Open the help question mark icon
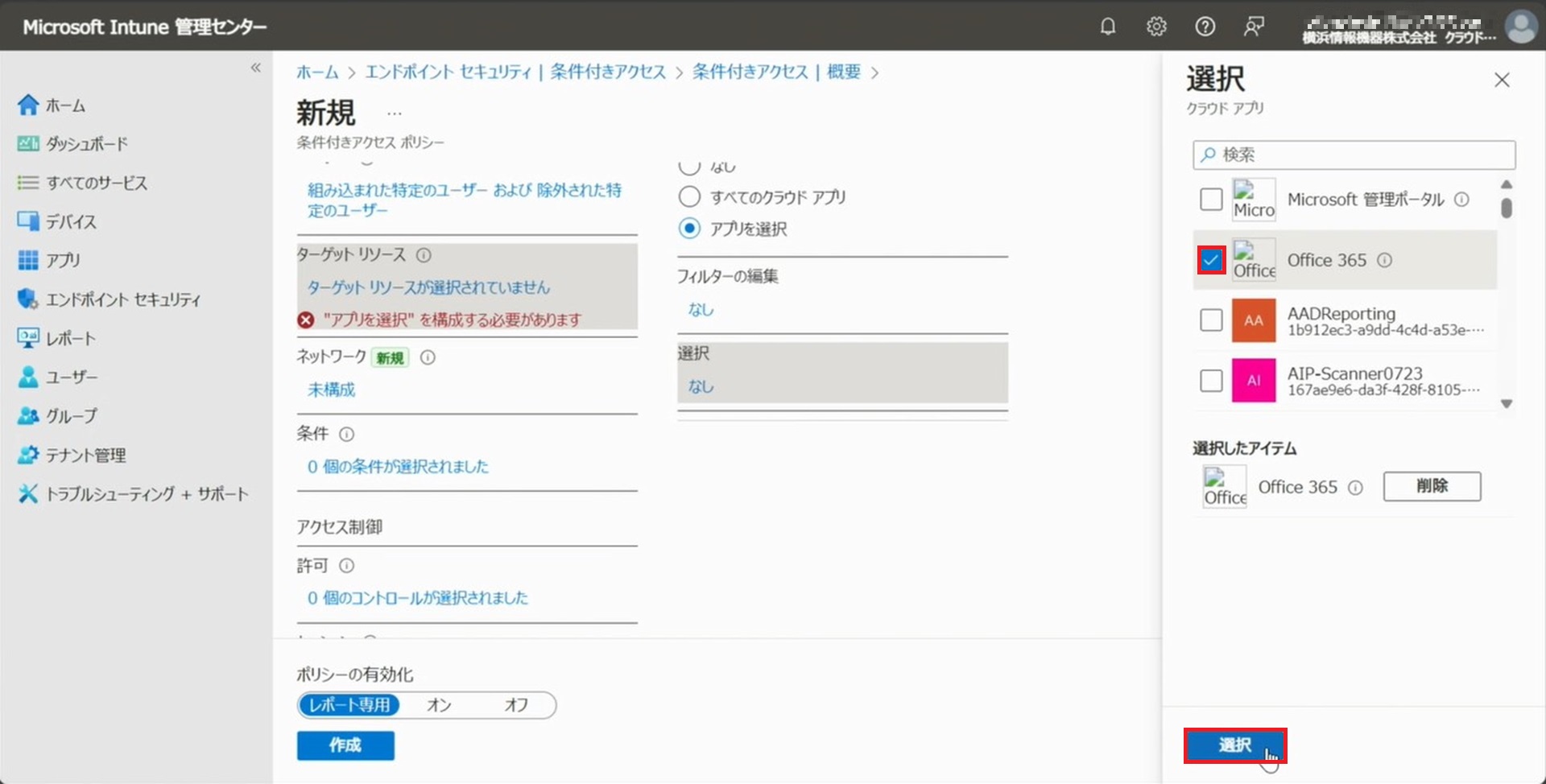 tap(1205, 27)
